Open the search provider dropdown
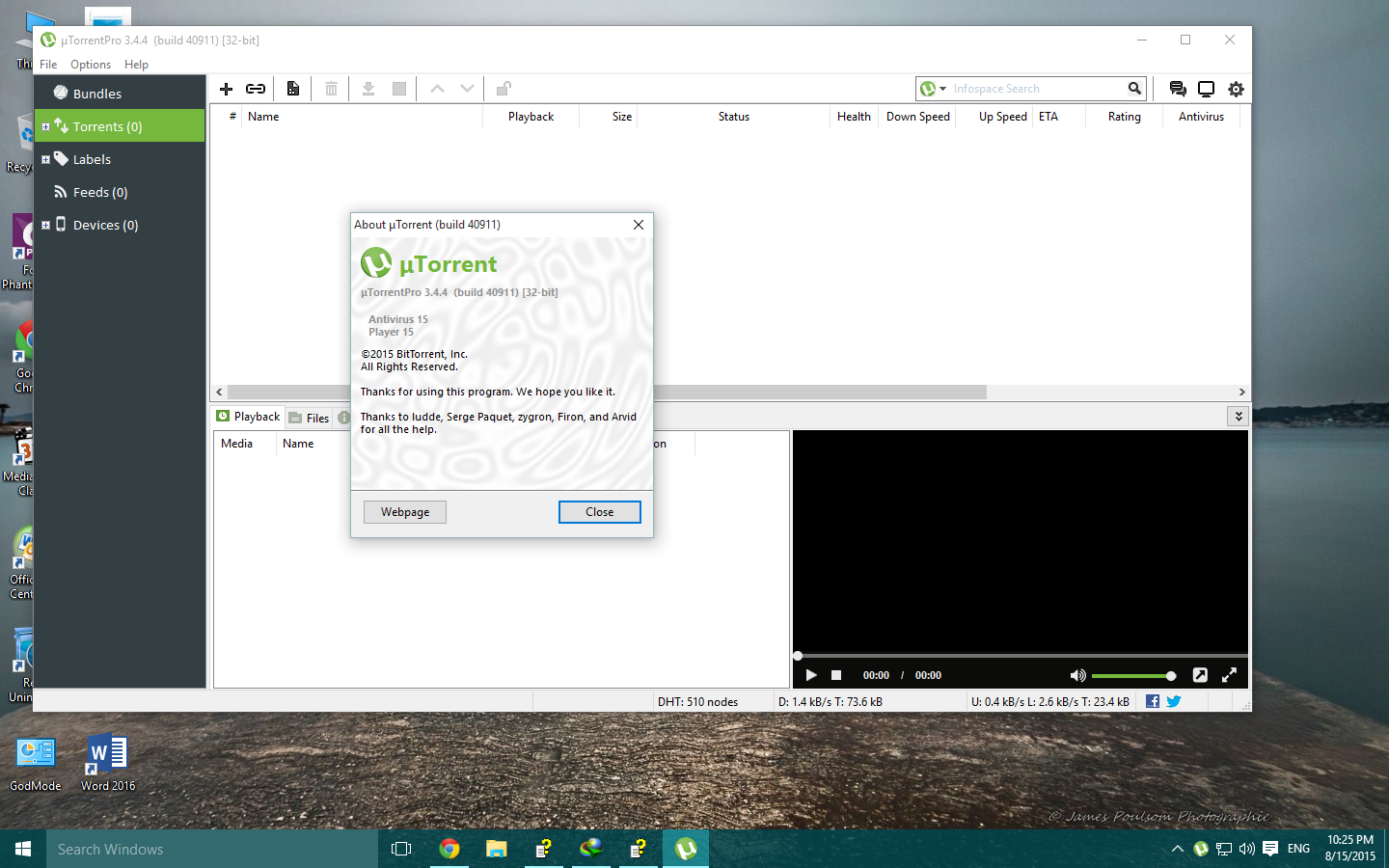Viewport: 1389px width, 868px height. click(x=934, y=89)
